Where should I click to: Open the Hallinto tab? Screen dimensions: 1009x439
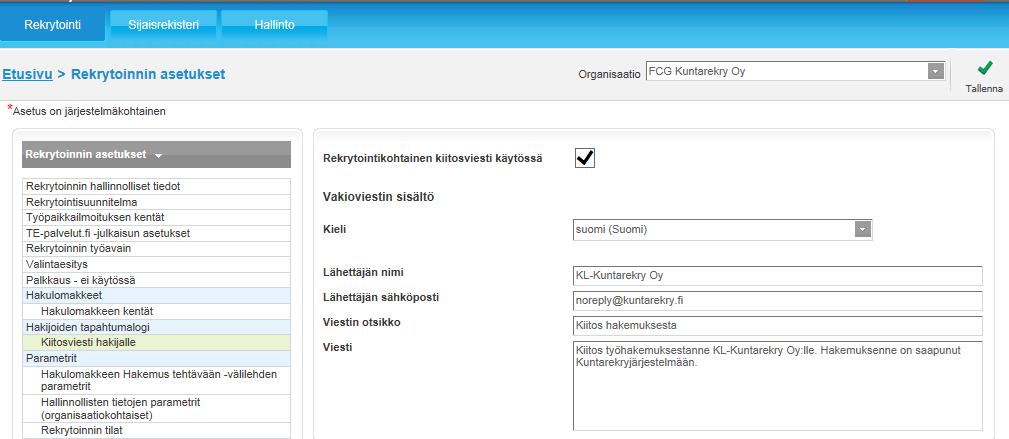[x=274, y=25]
